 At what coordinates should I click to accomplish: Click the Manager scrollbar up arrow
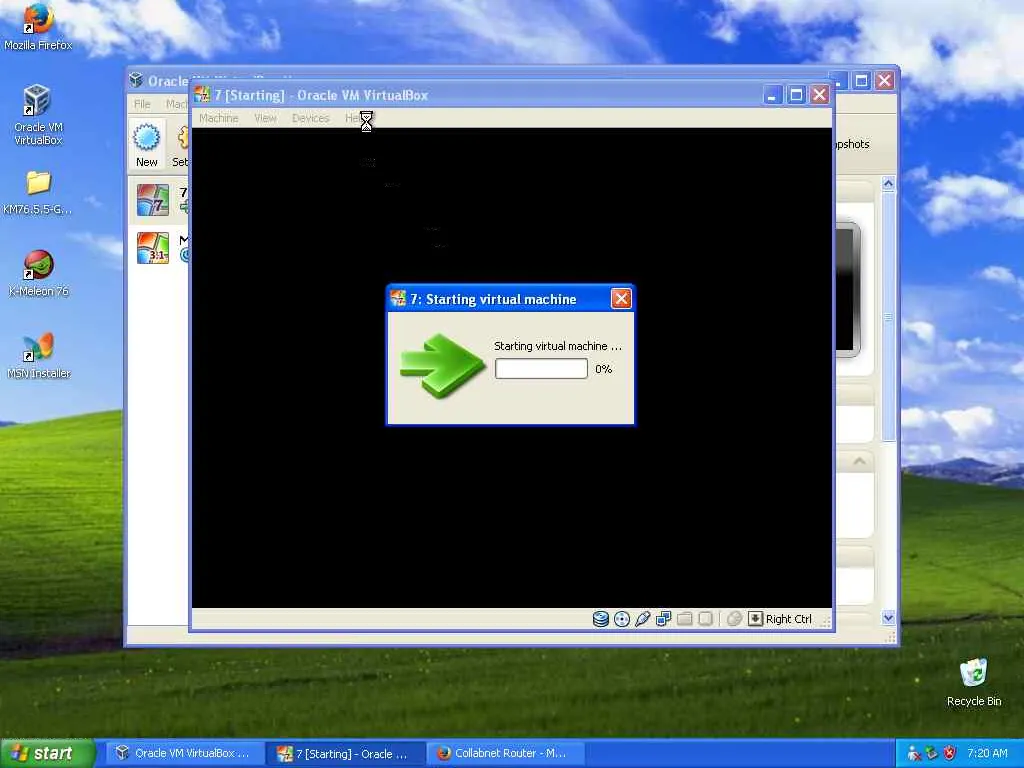coord(888,184)
